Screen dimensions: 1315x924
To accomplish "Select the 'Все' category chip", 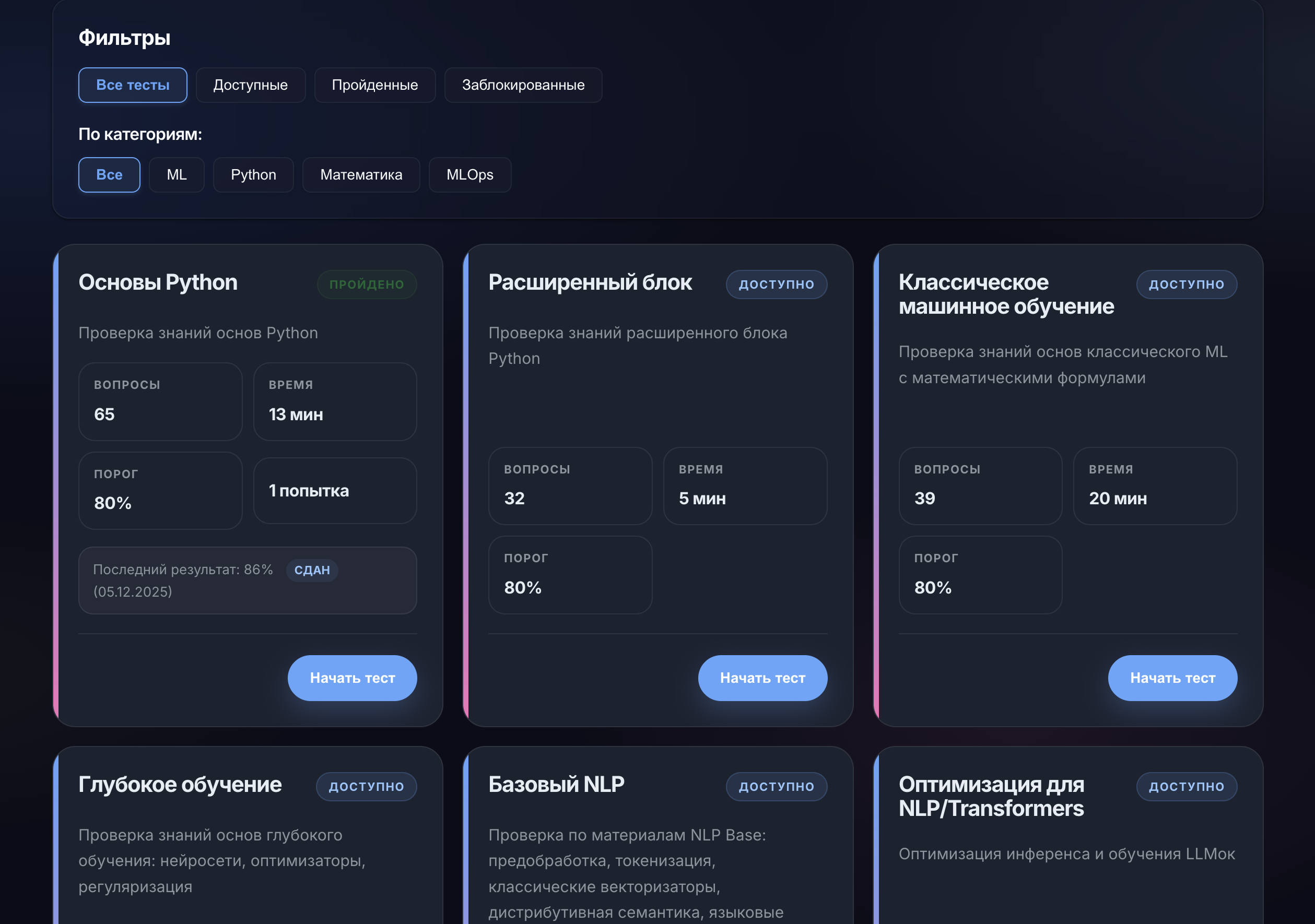I will 109,174.
